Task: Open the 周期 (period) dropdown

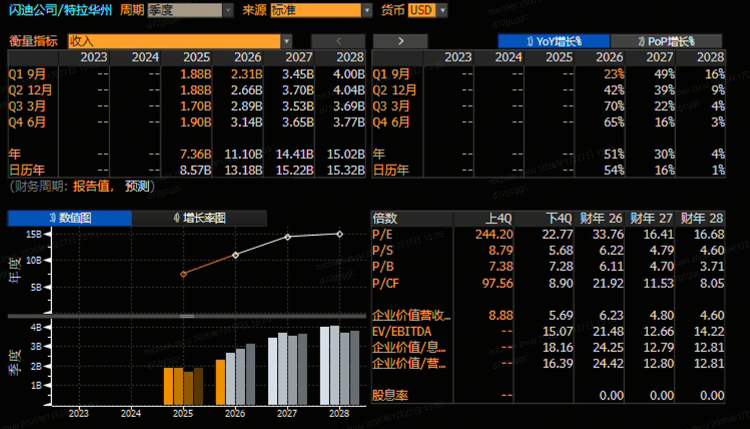Action: click(x=184, y=10)
